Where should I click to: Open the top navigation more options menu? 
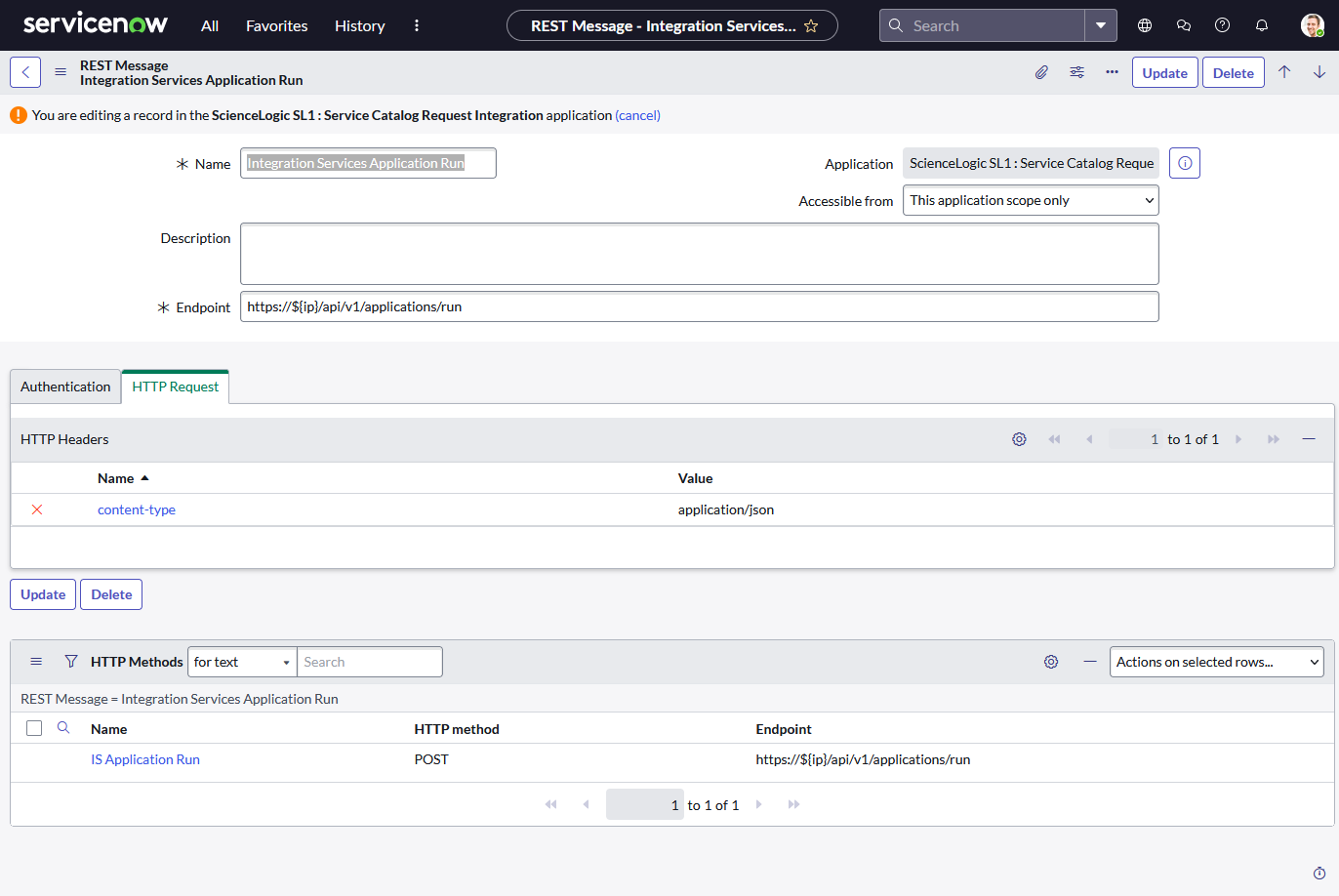pyautogui.click(x=417, y=25)
